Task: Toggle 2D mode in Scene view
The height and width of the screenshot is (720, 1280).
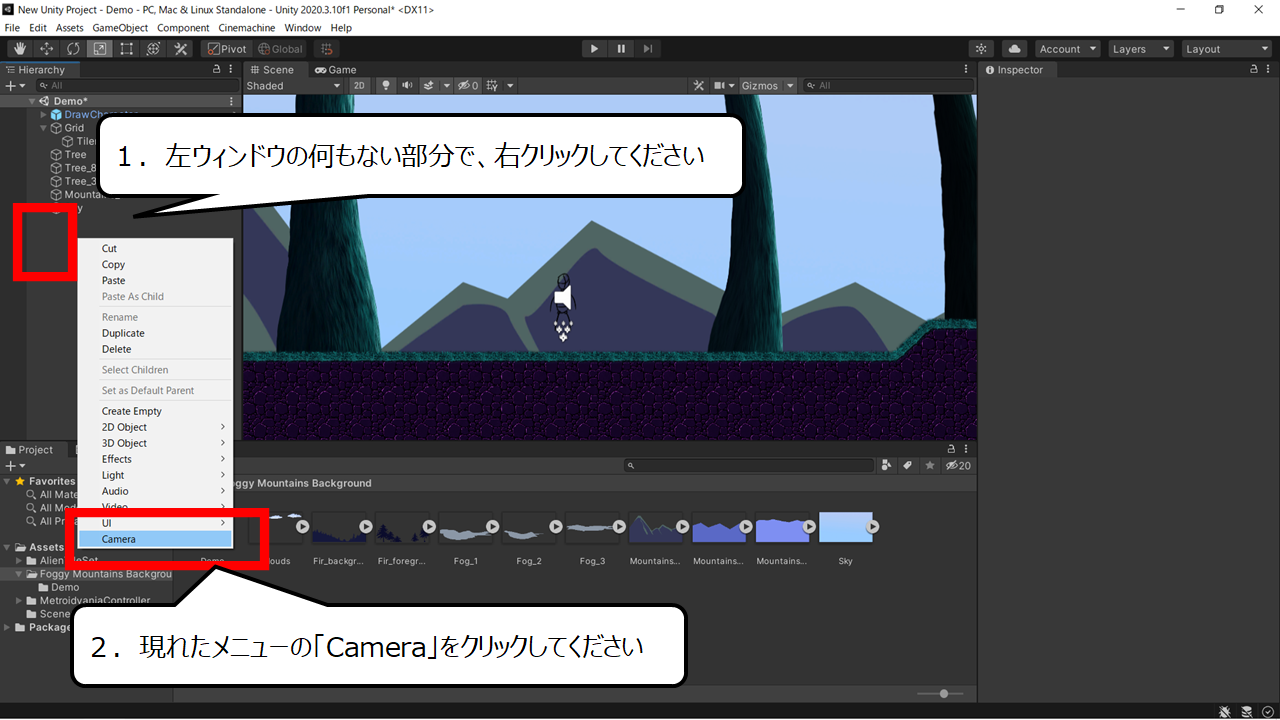Action: pos(359,86)
